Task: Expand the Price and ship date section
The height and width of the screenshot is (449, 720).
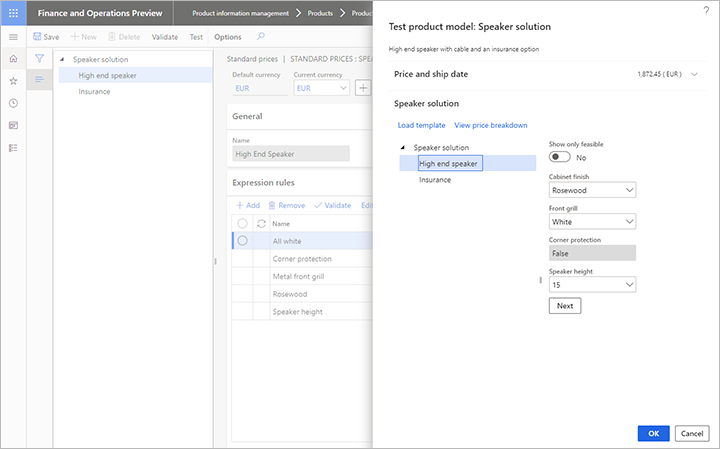Action: point(694,74)
